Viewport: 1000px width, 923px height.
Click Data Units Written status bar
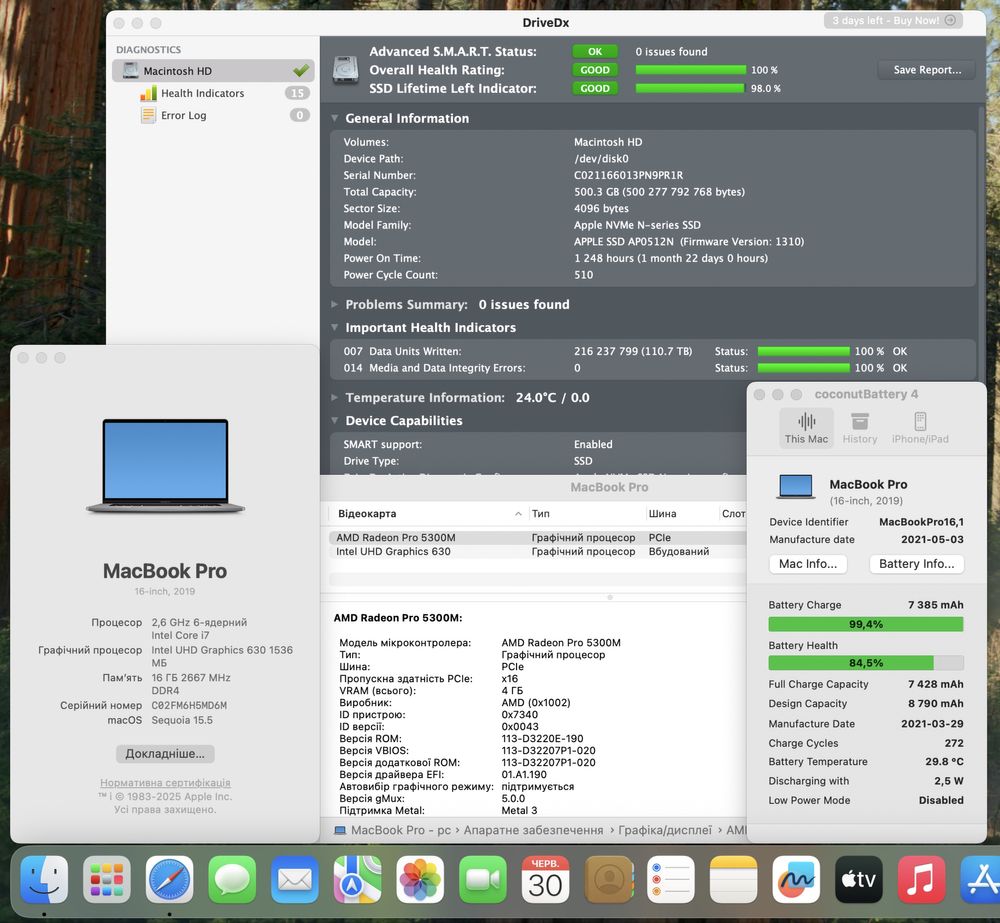click(x=803, y=351)
